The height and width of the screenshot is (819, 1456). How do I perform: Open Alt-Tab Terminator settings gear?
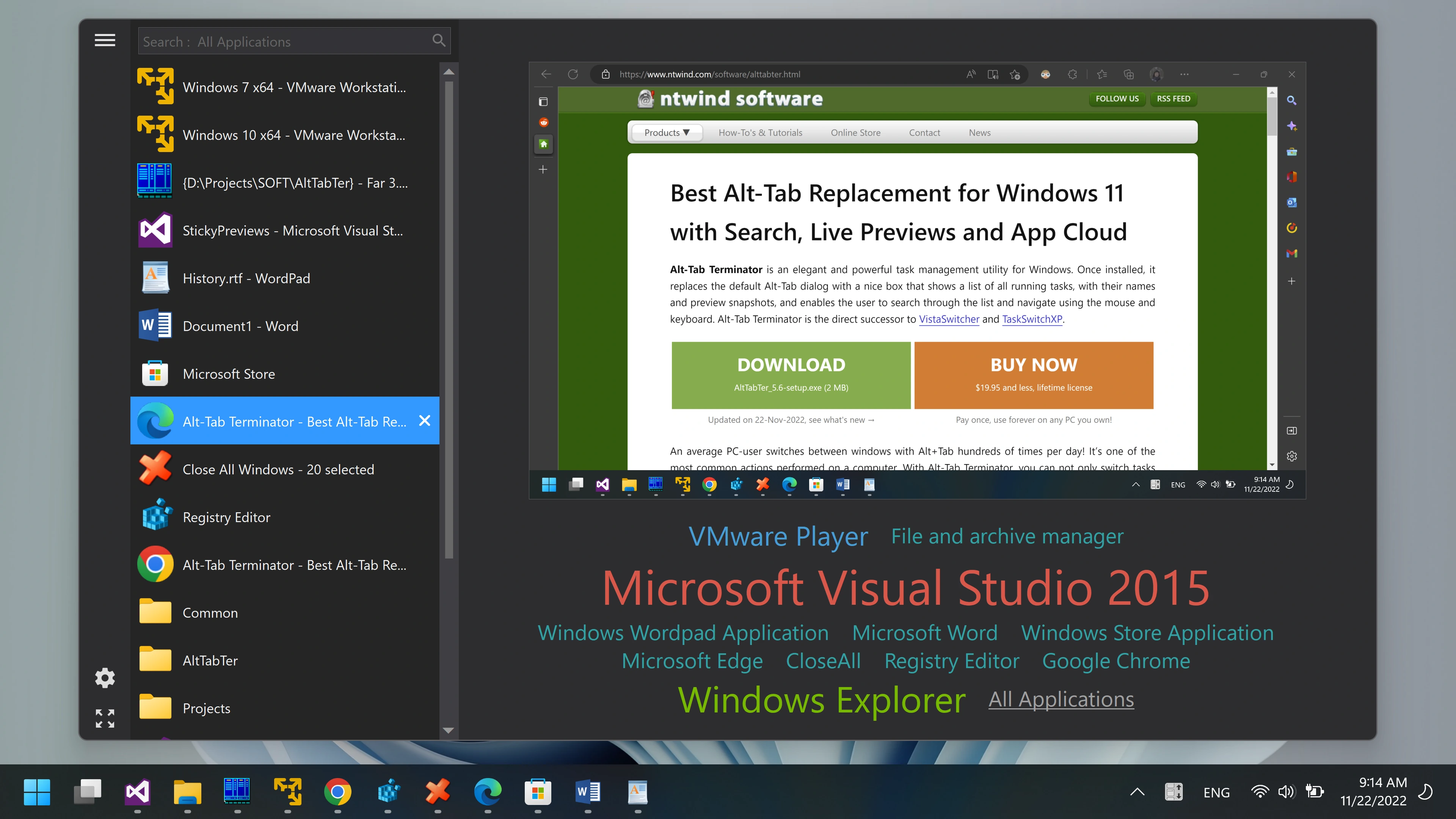105,678
